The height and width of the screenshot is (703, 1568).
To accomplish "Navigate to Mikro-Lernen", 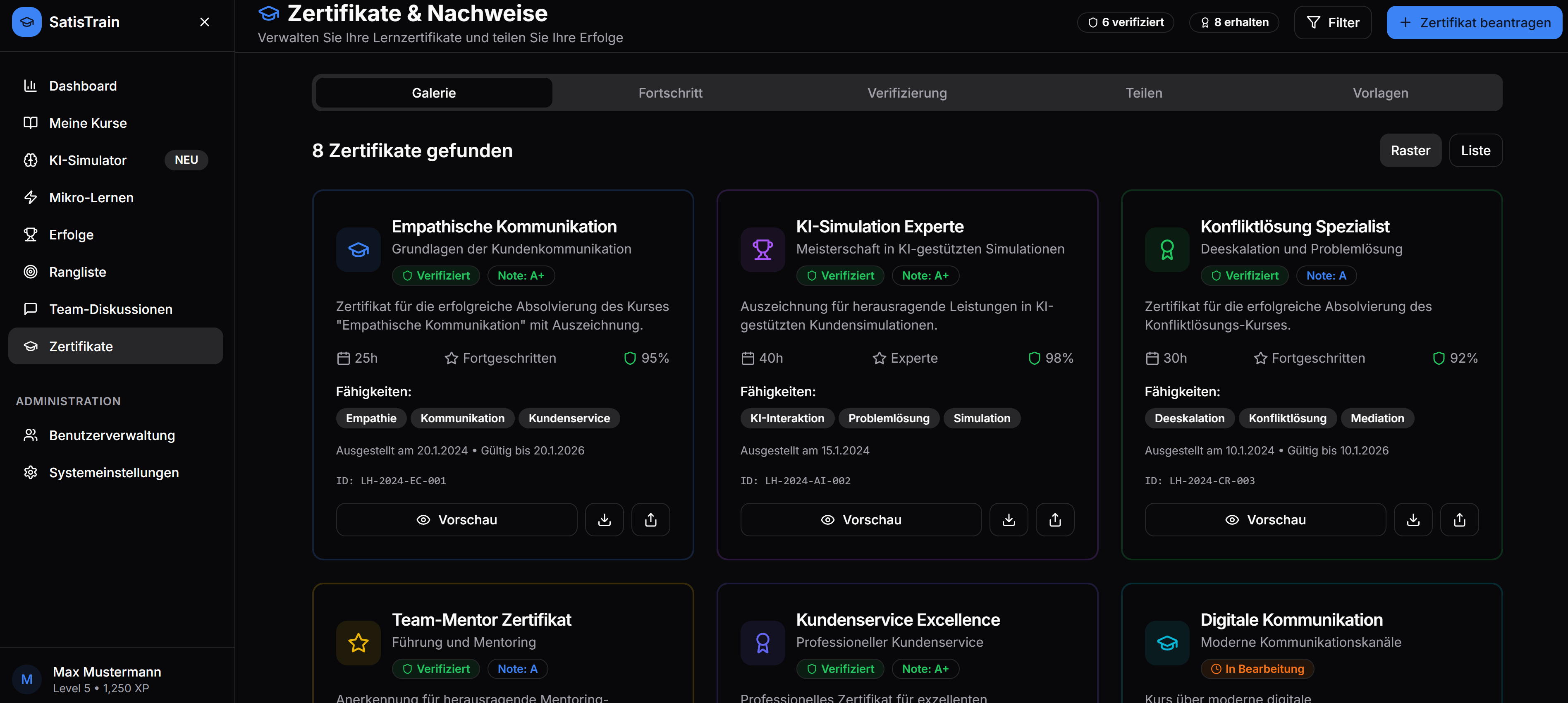I will (x=116, y=197).
